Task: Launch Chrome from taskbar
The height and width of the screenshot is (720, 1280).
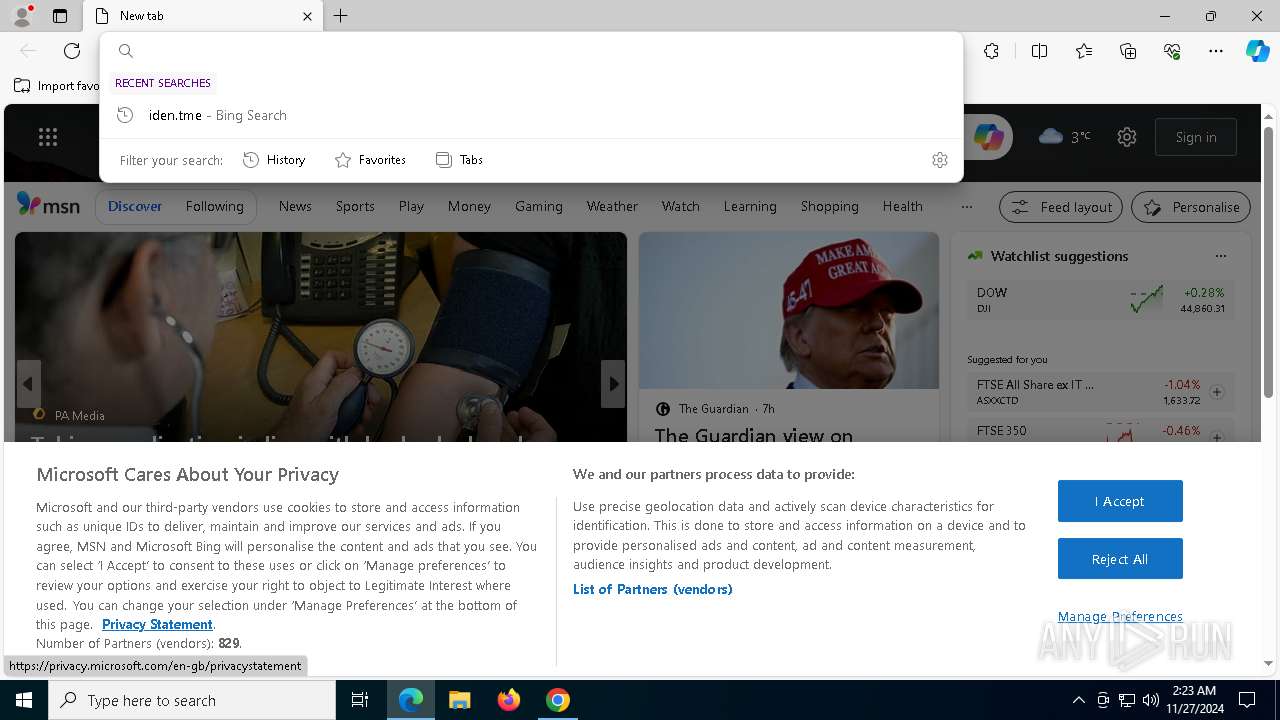Action: [558, 700]
